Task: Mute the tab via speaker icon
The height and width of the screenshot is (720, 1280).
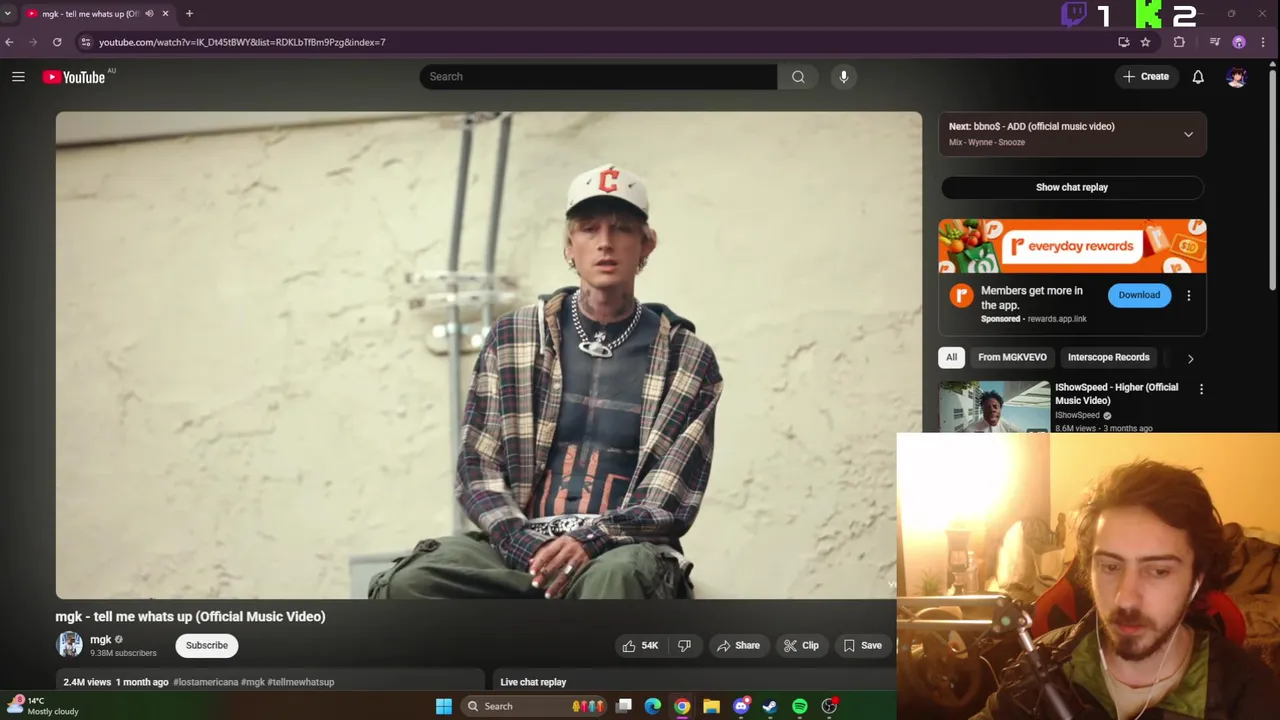Action: [149, 14]
